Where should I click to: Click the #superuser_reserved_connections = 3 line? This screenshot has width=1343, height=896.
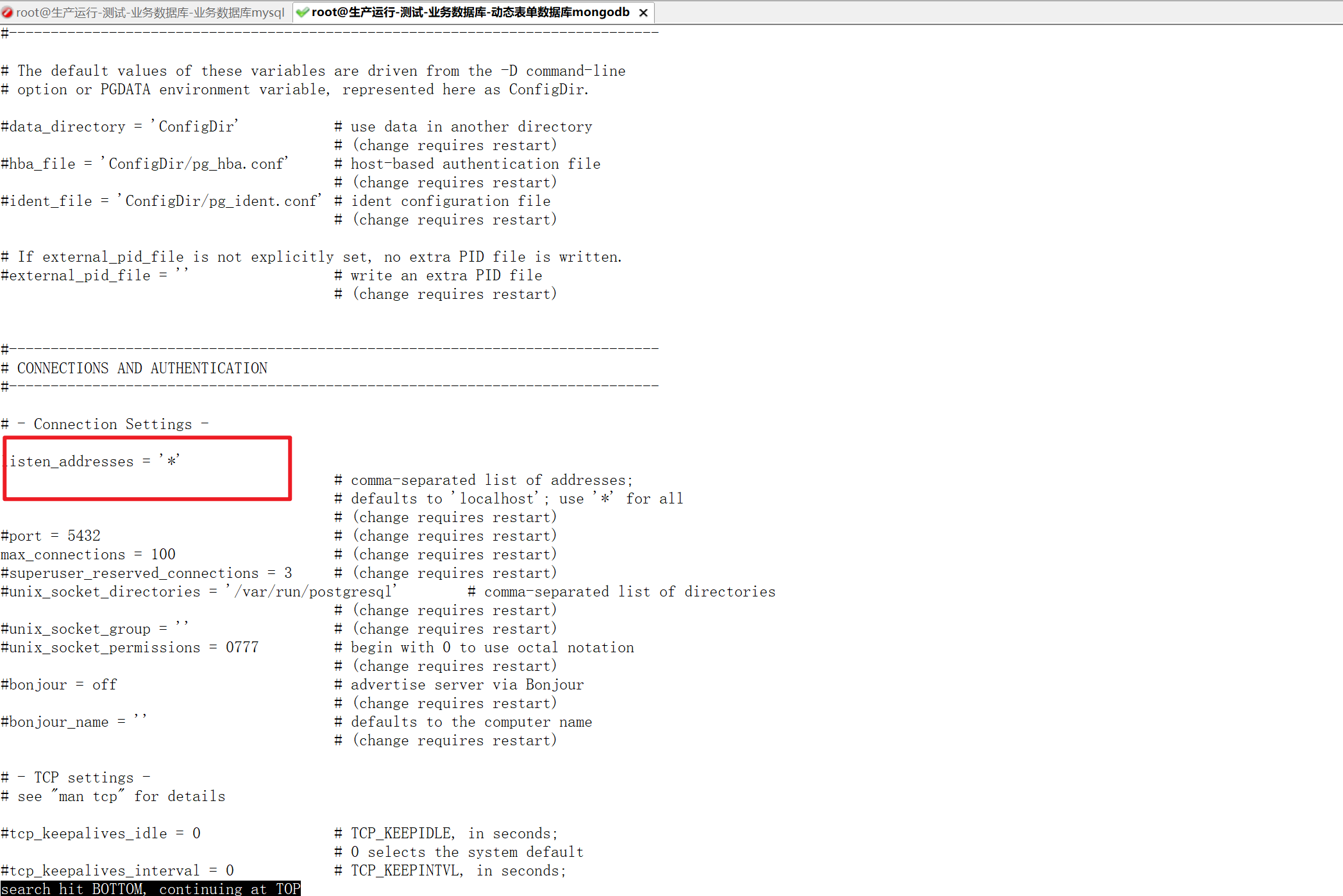(x=146, y=573)
